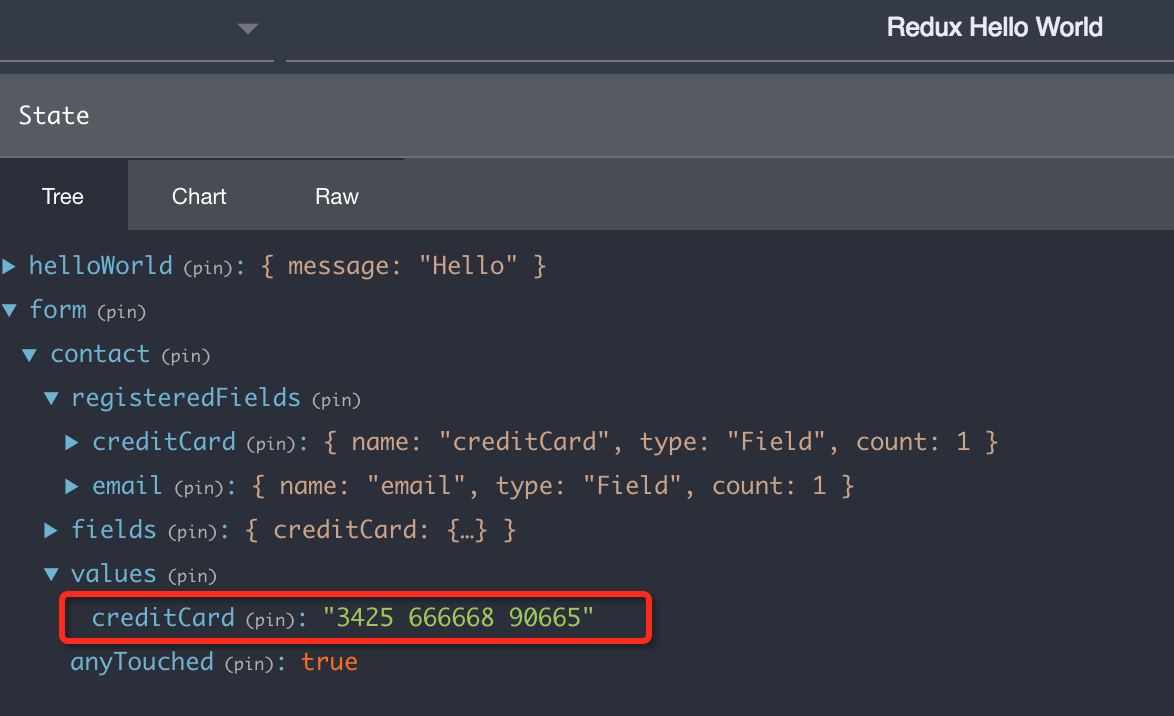Collapse the registeredFields node
Viewport: 1174px width, 716px height.
pos(51,398)
